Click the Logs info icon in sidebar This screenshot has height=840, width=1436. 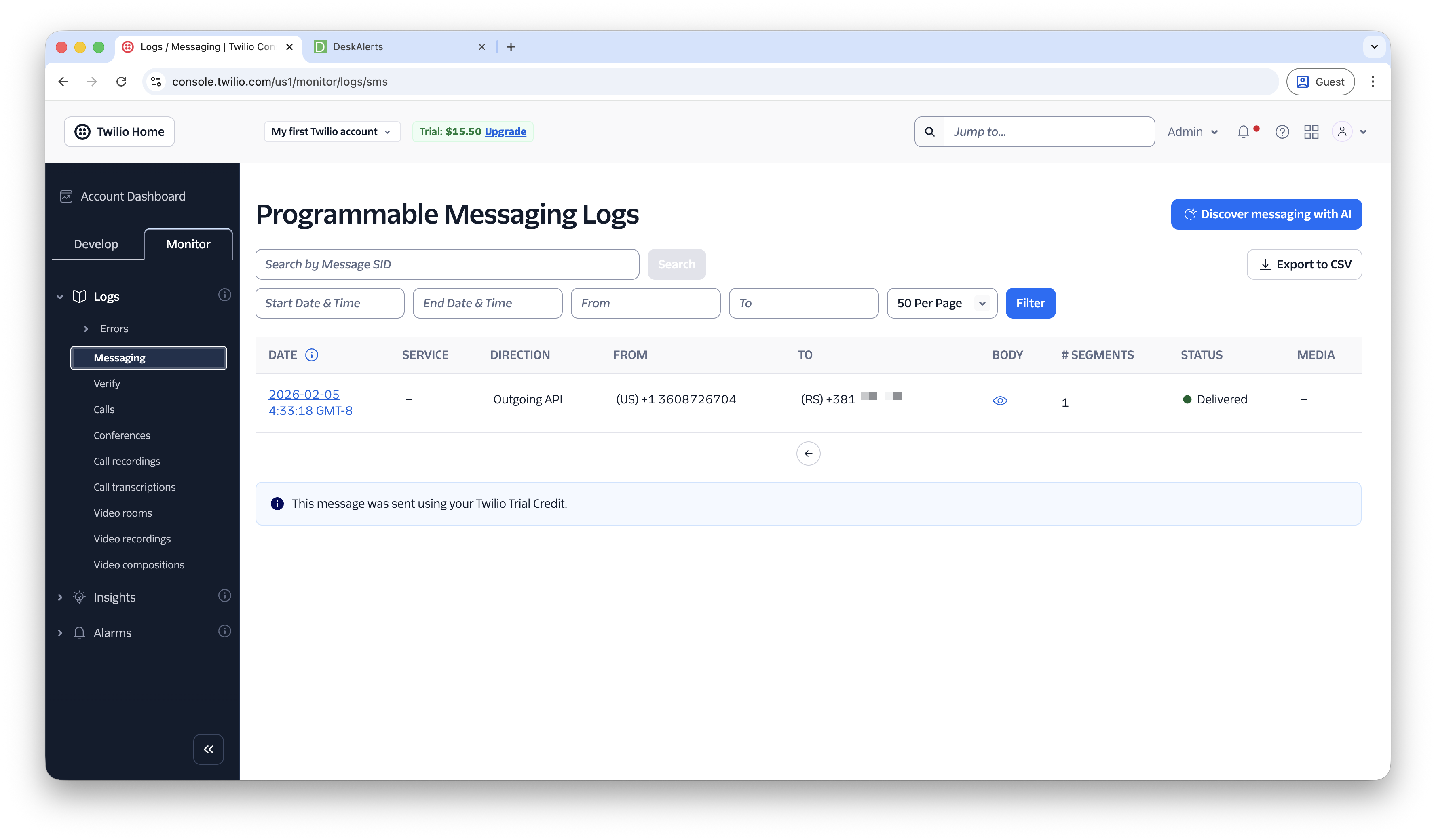click(224, 295)
